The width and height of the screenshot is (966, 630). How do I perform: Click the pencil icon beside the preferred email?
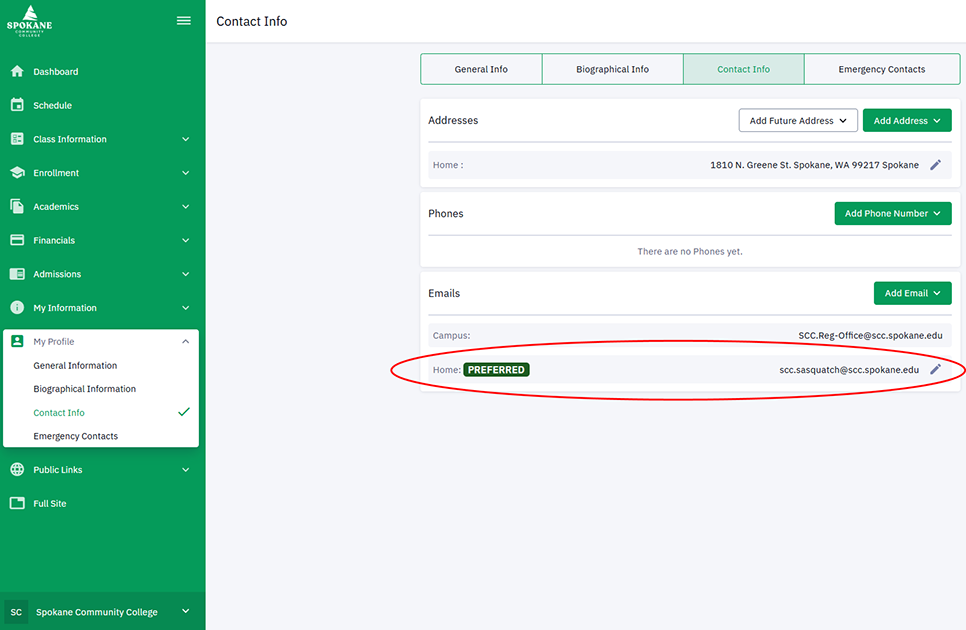point(935,369)
